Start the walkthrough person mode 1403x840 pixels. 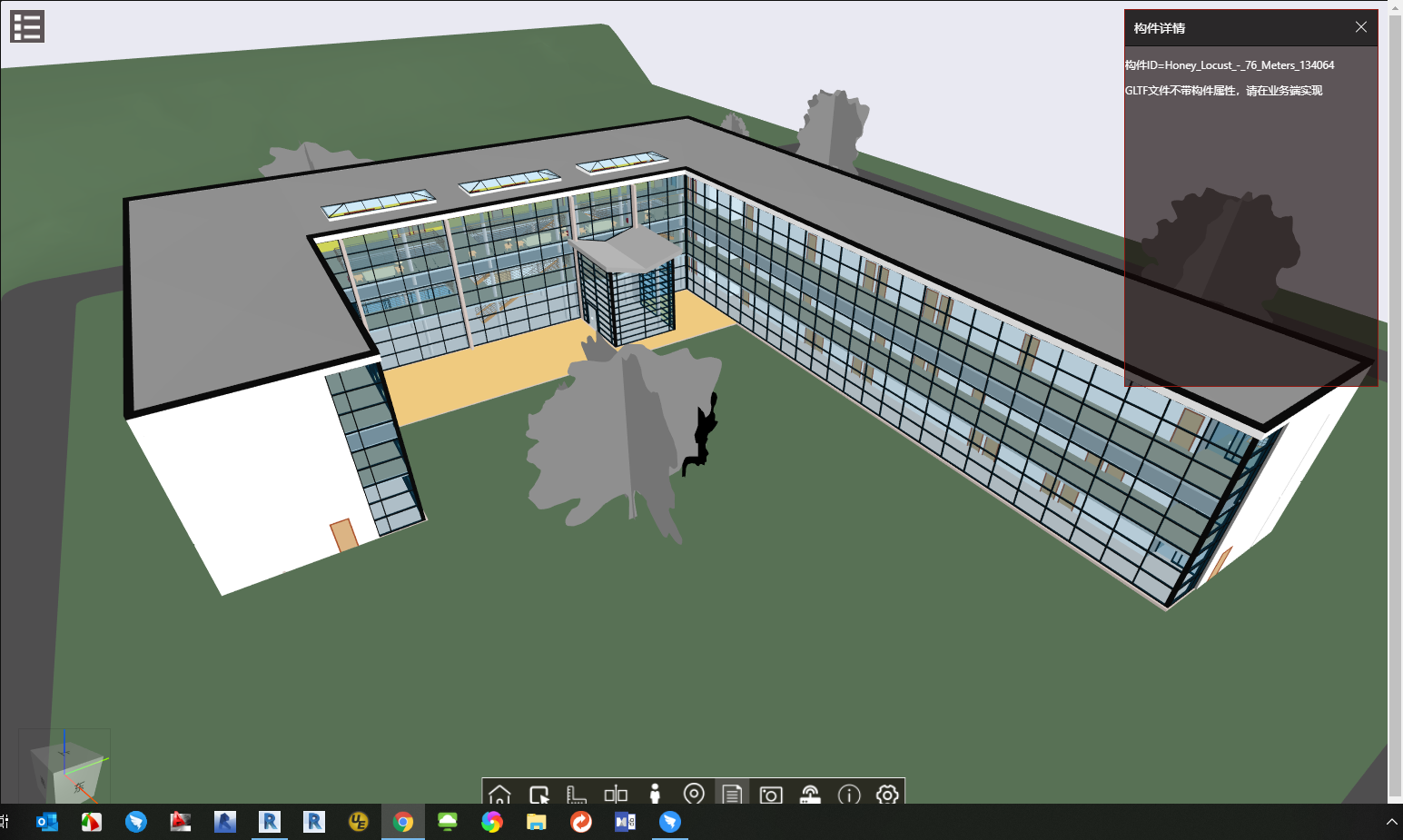tap(656, 795)
